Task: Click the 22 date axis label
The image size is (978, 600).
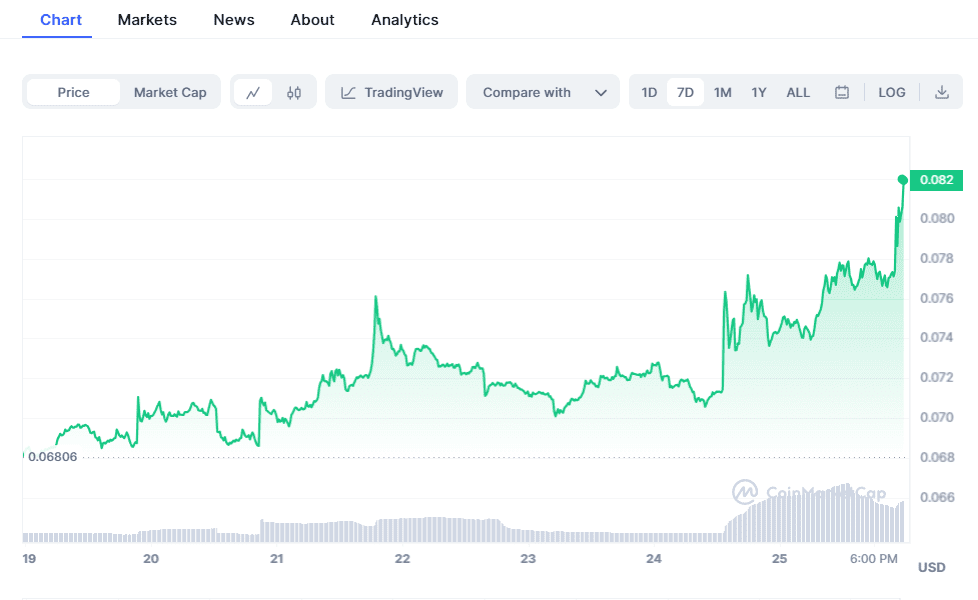Action: [402, 558]
